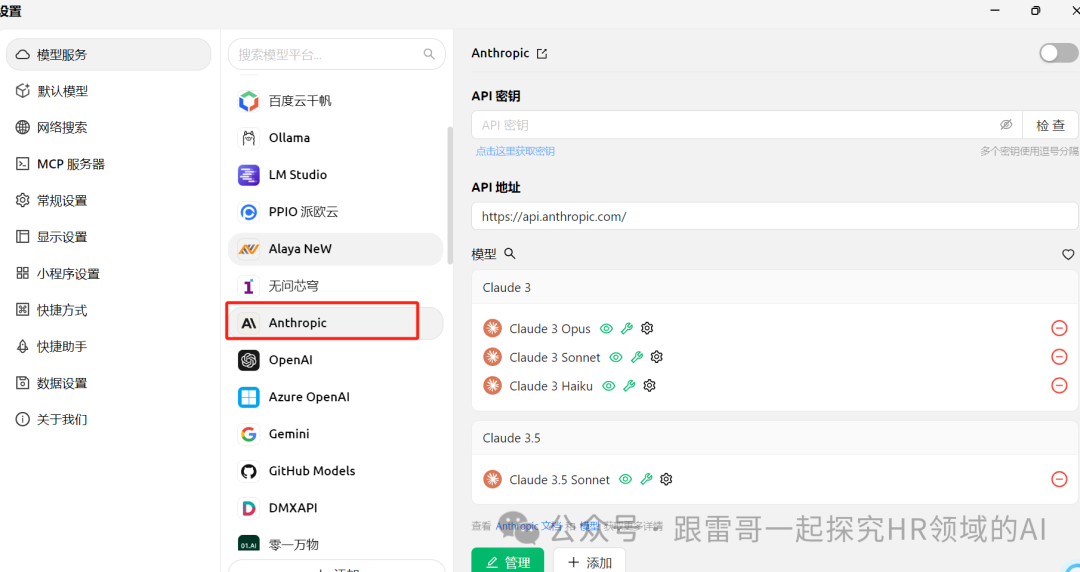Viewport: 1080px width, 572px height.
Task: Click the vision eye icon for Claude 3 Opus
Action: coord(606,329)
